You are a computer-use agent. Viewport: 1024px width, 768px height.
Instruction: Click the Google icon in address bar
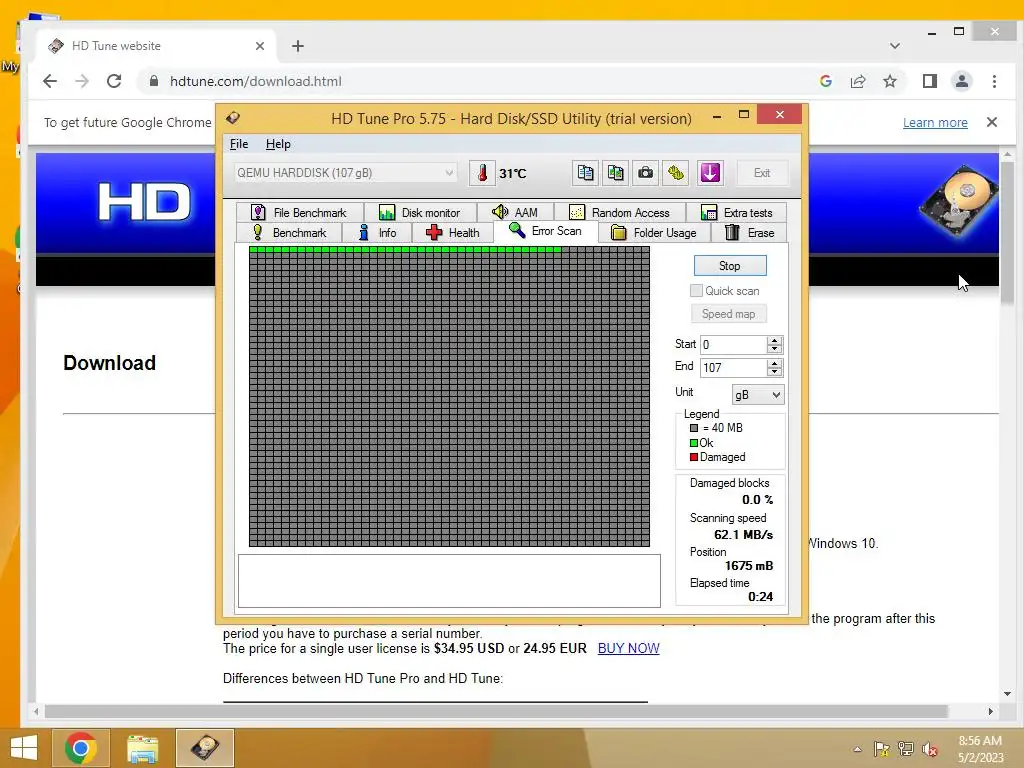(x=825, y=81)
